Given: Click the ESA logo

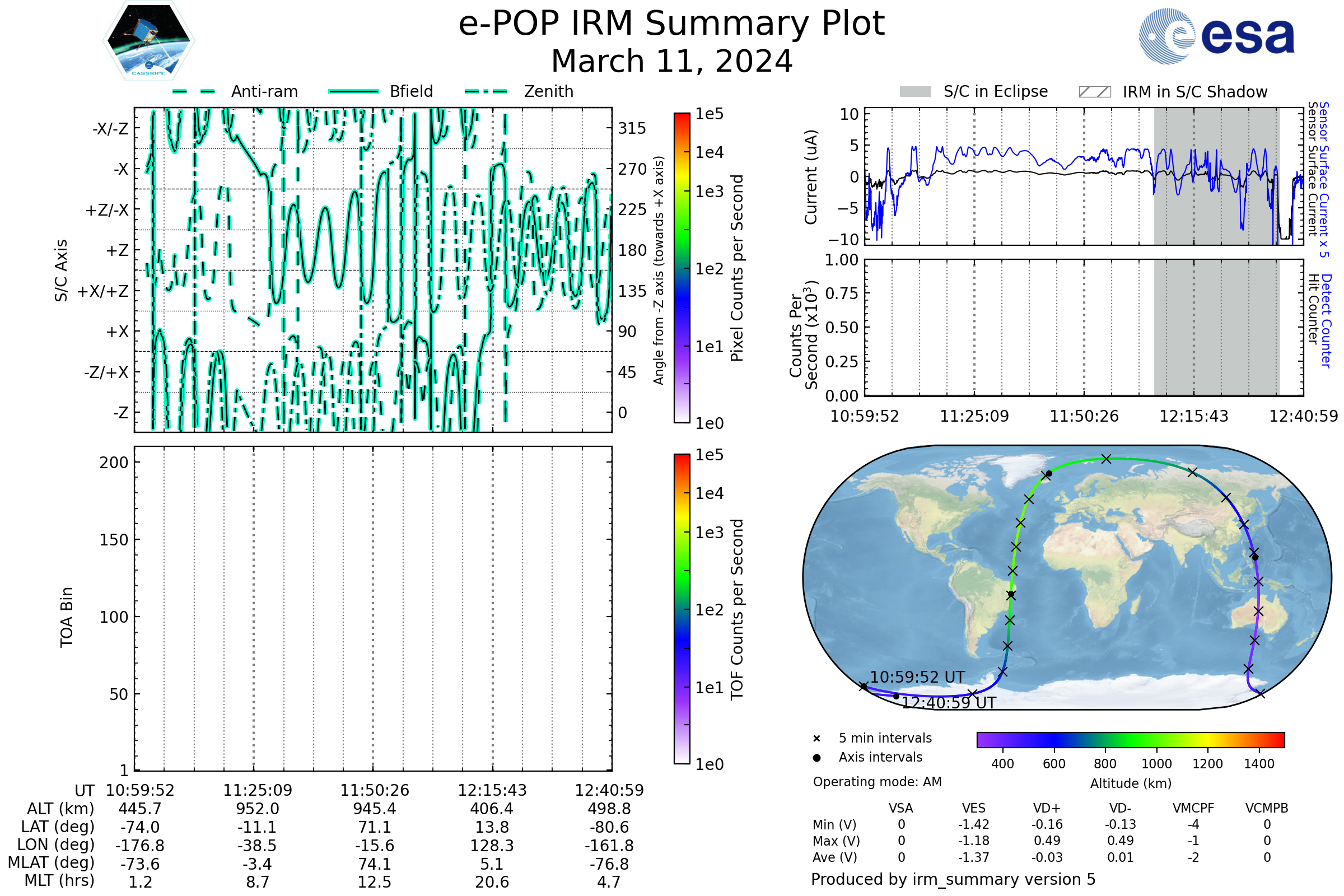Looking at the screenshot, I should tap(1216, 36).
